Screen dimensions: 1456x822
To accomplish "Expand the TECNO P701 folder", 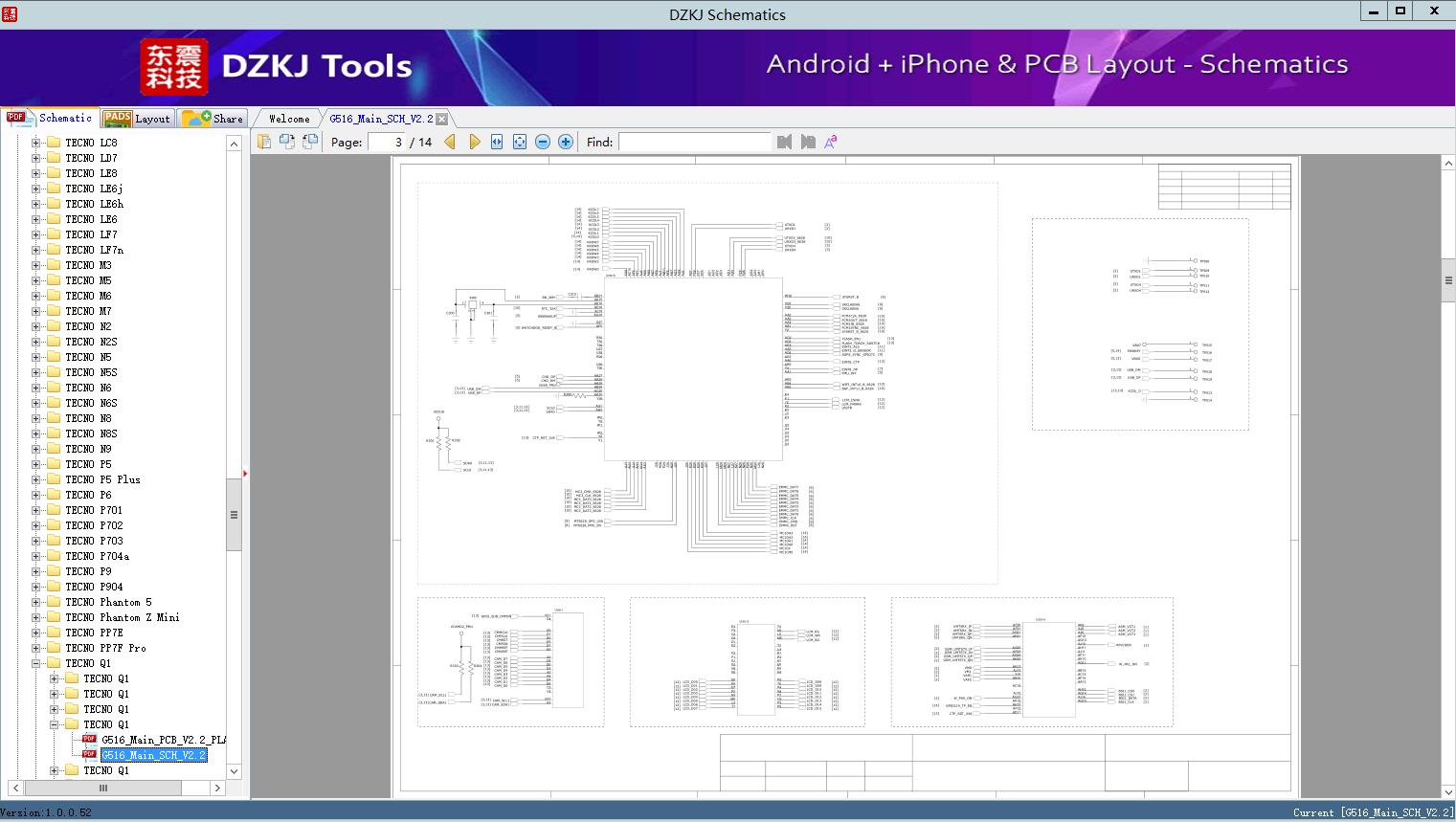I will tap(36, 510).
